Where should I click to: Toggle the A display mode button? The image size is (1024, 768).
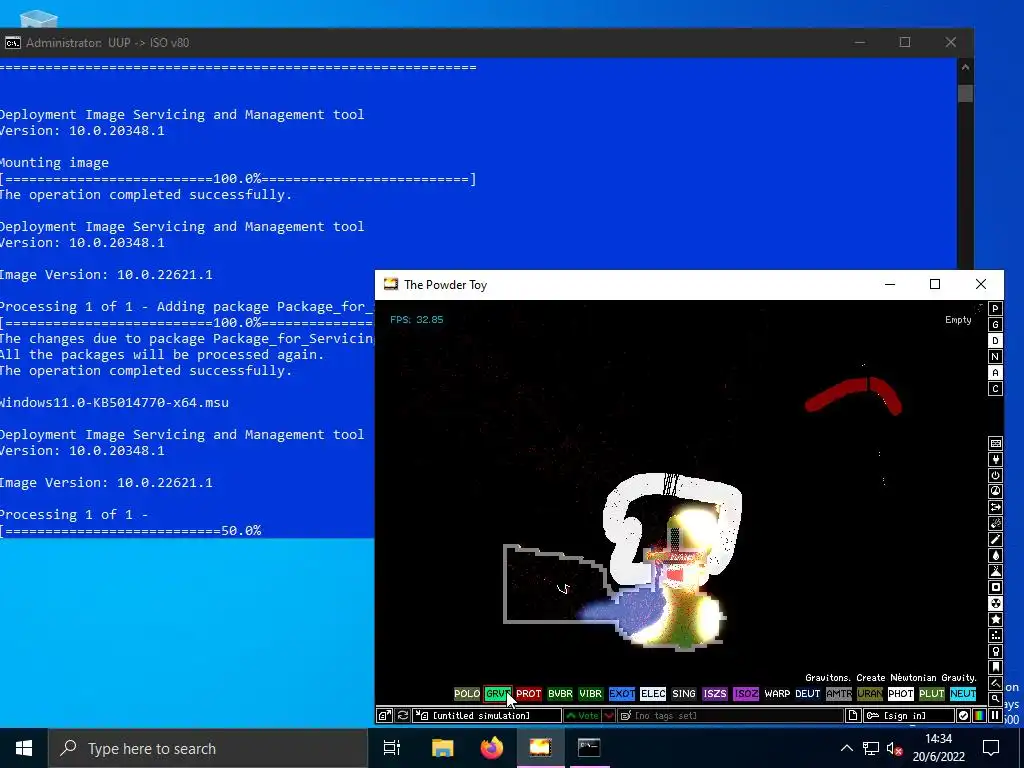click(x=995, y=373)
